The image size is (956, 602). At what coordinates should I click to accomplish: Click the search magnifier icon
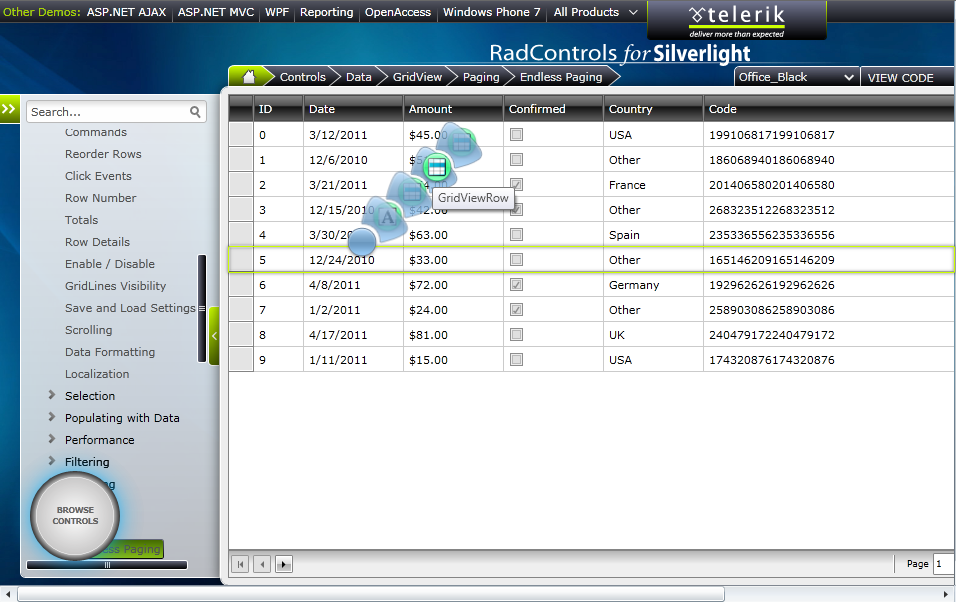click(195, 112)
